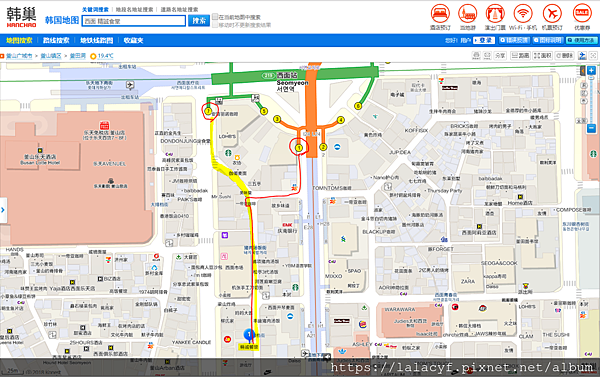This screenshot has width=600, height=377.
Task: Click subway exit marker 1
Action: tap(299, 147)
